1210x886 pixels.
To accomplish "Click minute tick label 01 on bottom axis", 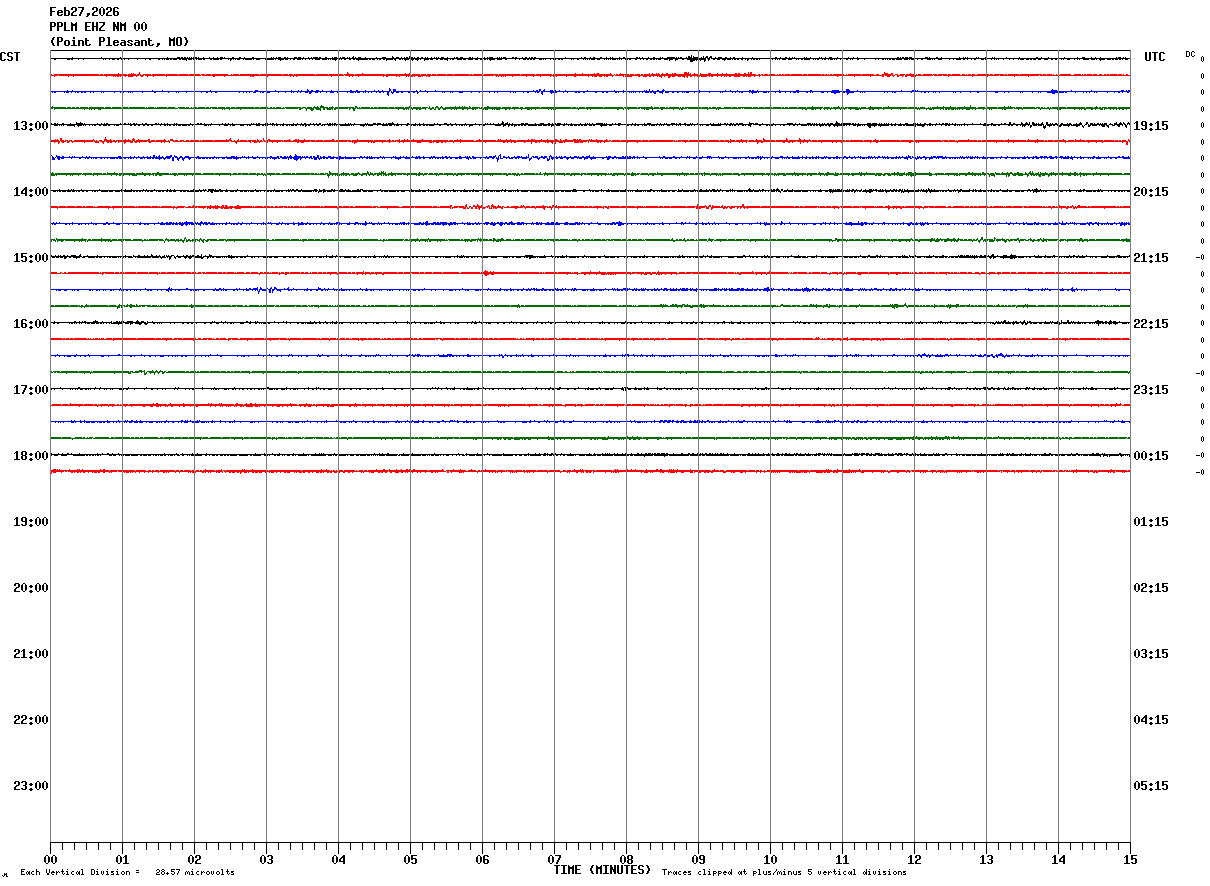I will coord(122,859).
